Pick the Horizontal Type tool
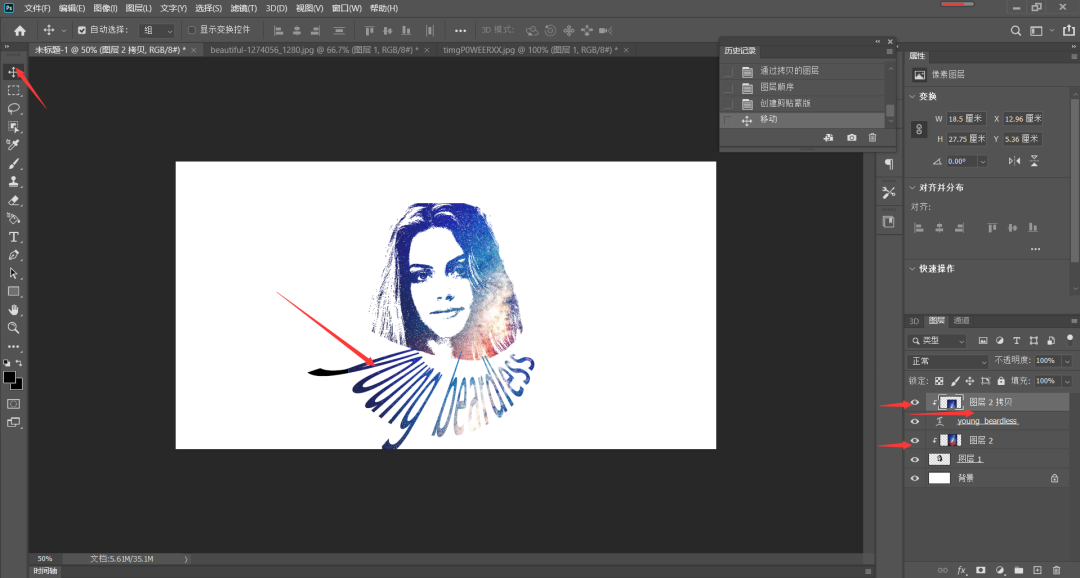 click(x=14, y=237)
